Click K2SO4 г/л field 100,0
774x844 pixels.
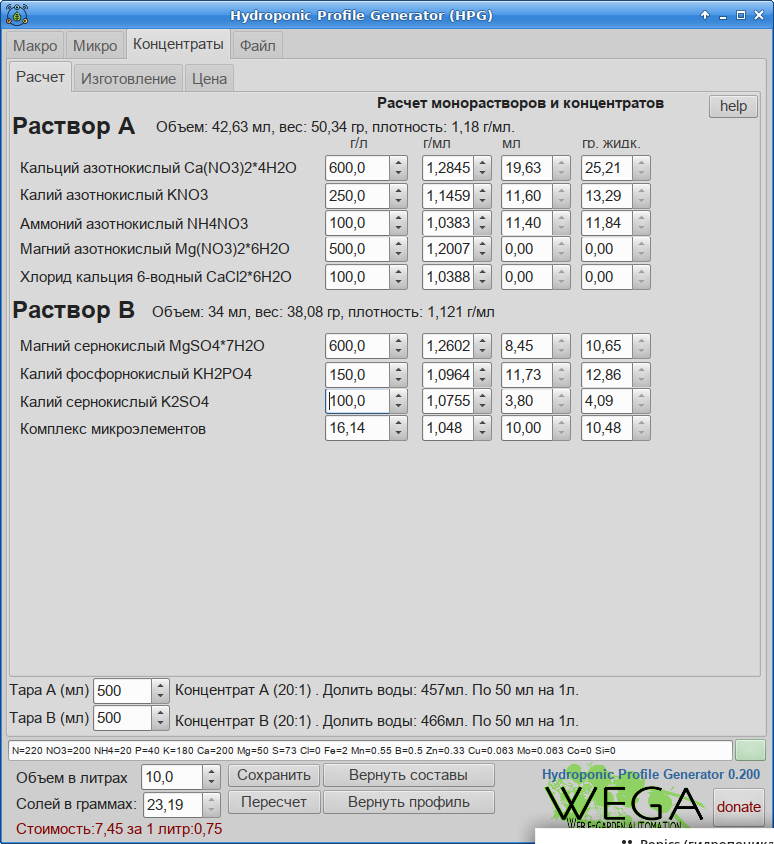357,401
